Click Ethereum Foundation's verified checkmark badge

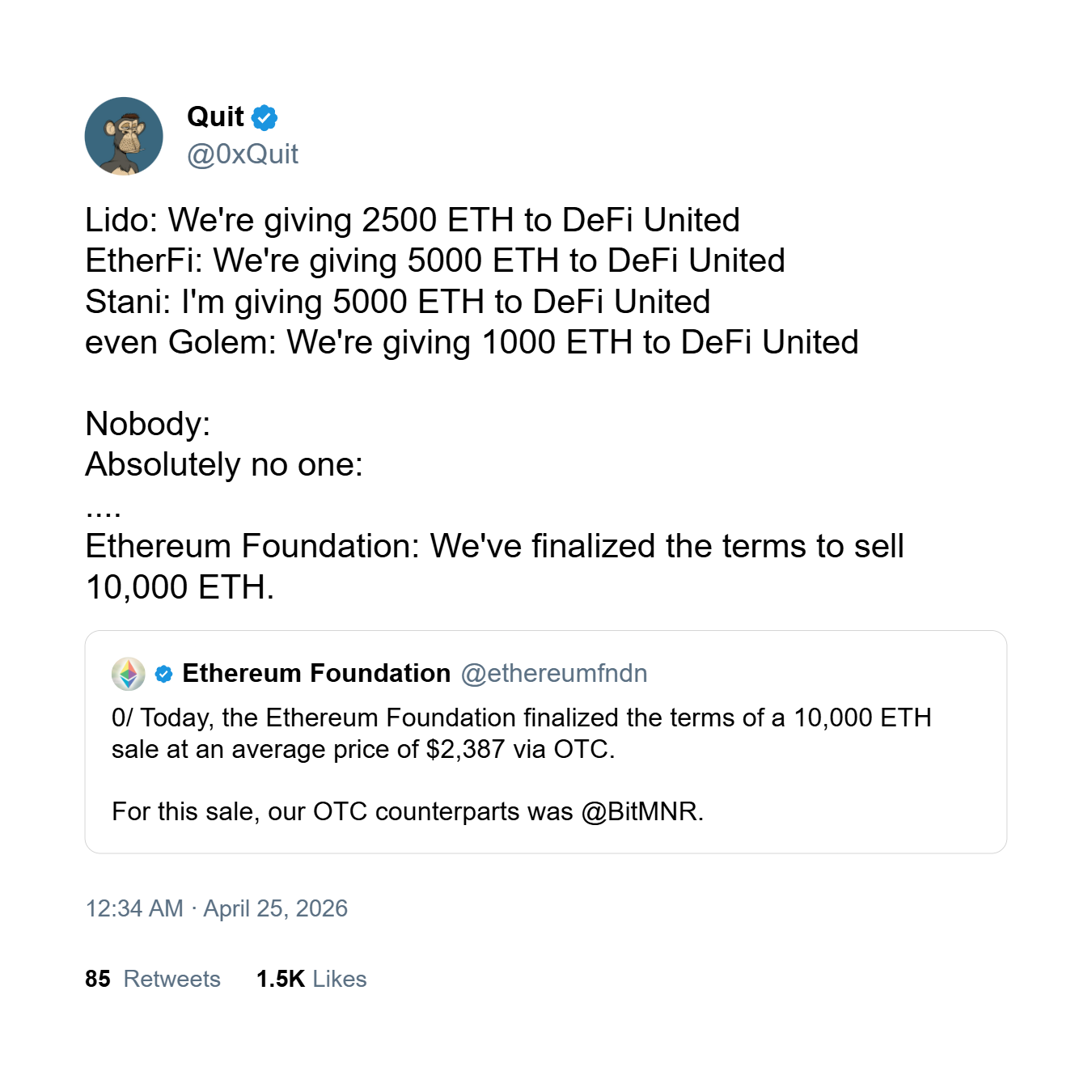(163, 674)
